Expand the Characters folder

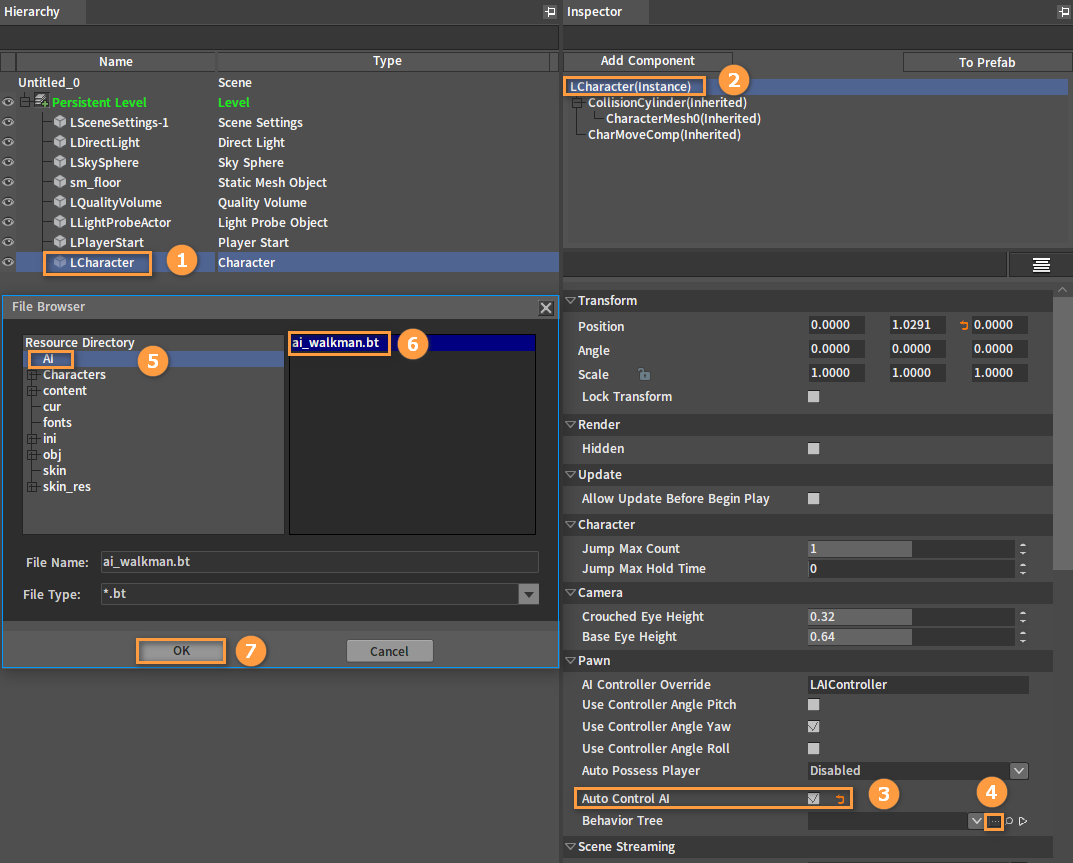click(x=32, y=375)
